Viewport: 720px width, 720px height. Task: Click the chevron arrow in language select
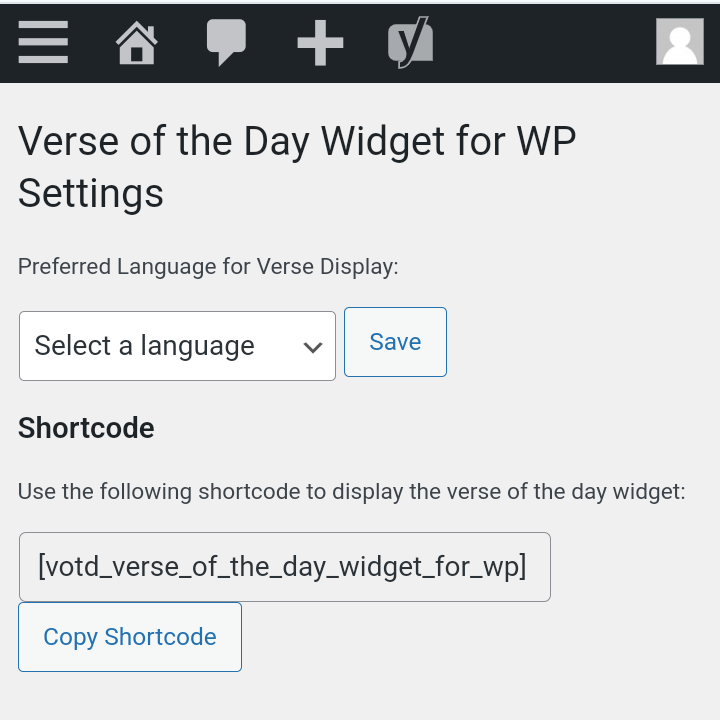pos(313,347)
